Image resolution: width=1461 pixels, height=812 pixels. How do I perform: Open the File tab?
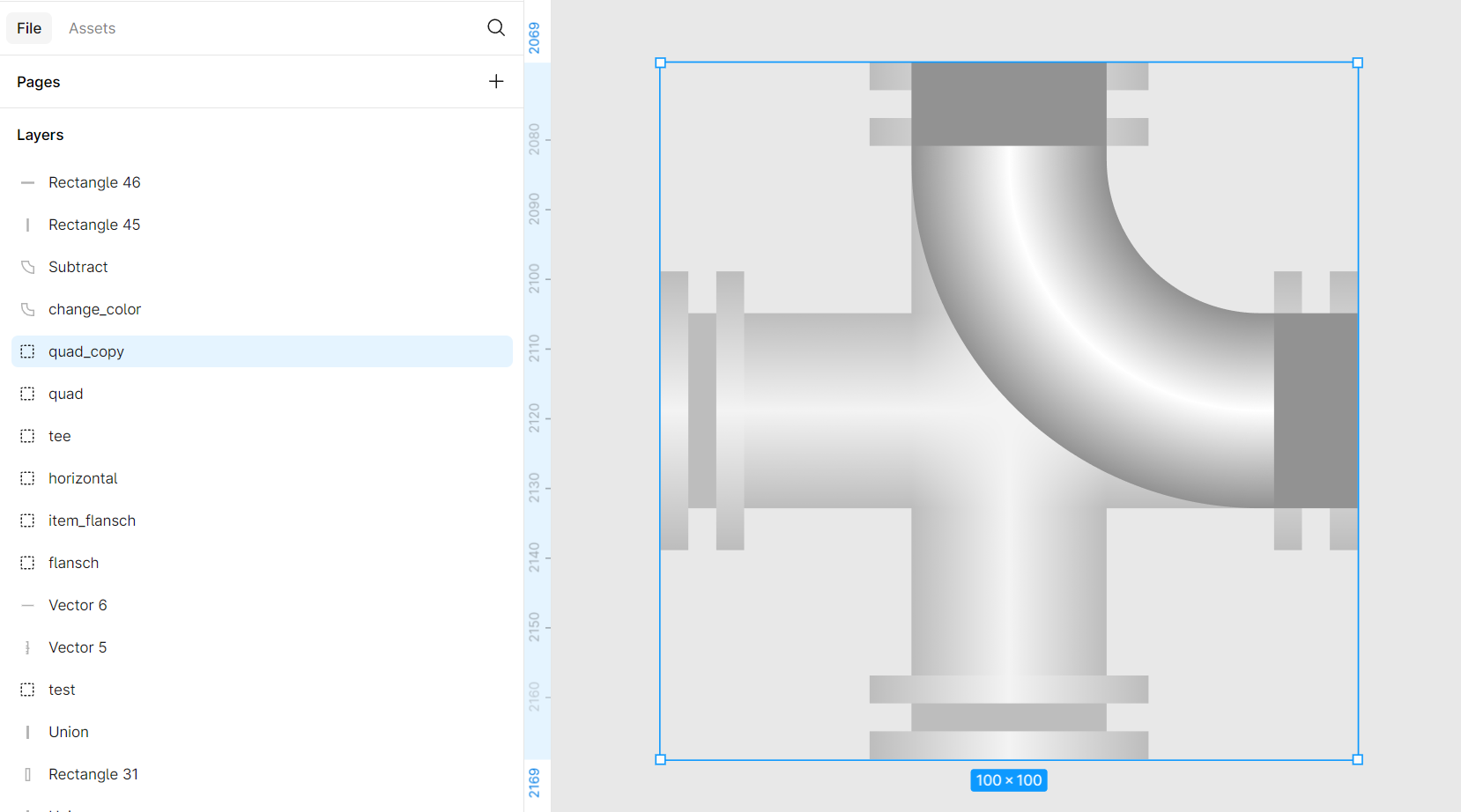(29, 28)
